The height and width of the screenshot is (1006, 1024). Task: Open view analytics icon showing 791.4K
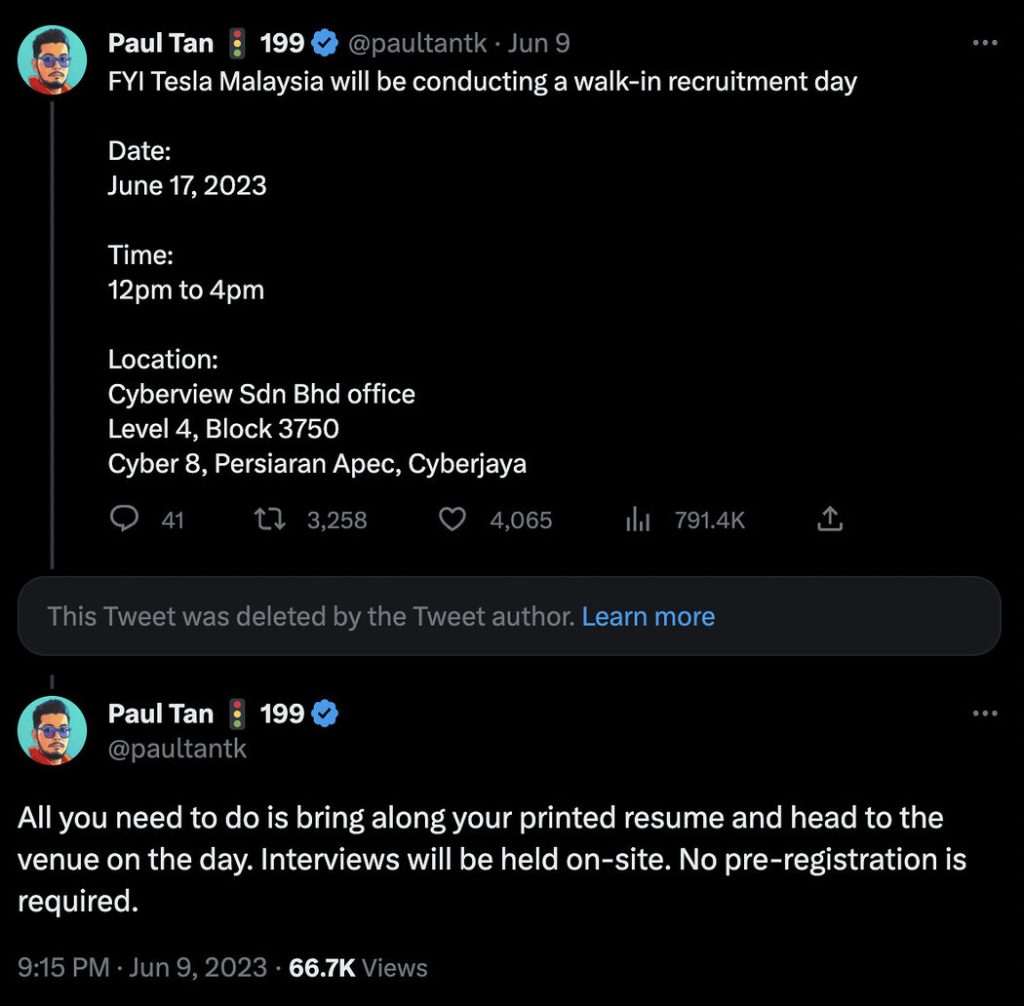click(638, 520)
